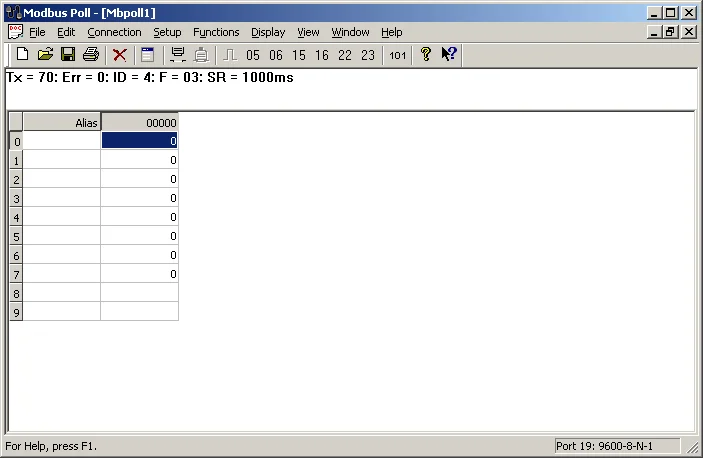
Task: Click the yellow question mark About icon
Action: tap(425, 55)
